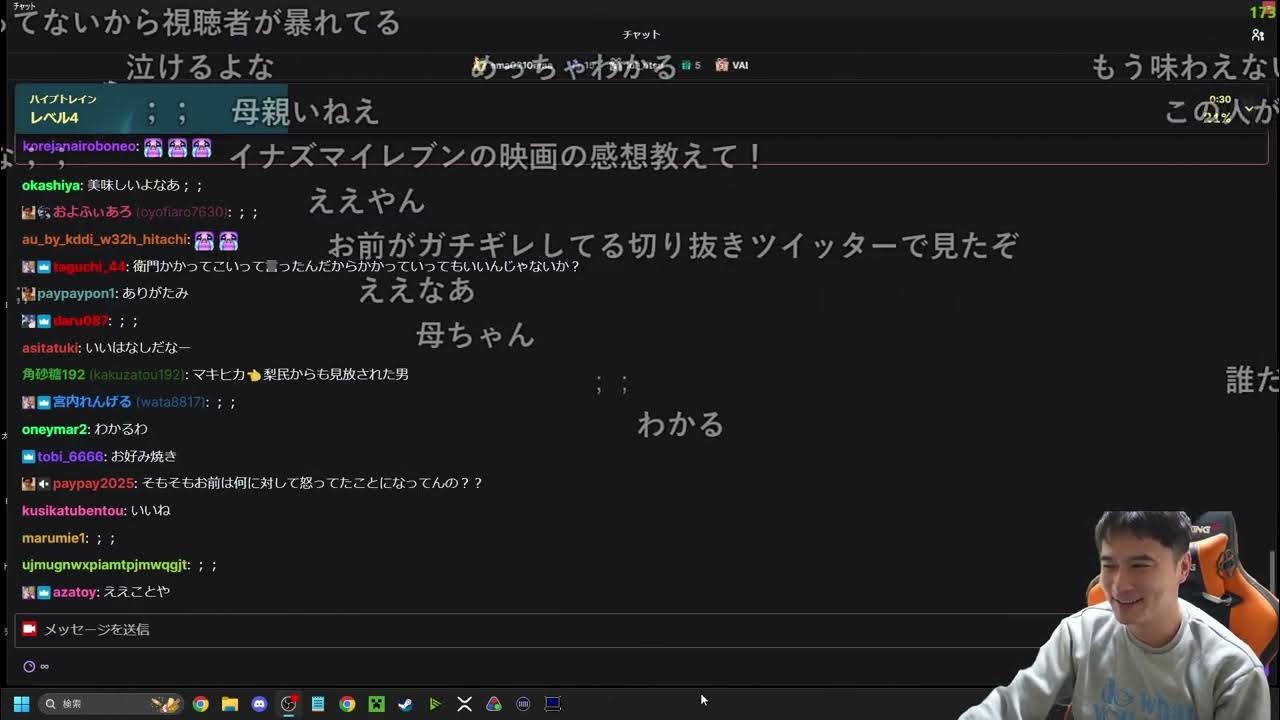The image size is (1280, 720).
Task: Click the emotes in korejanairoboneo's message
Action: 177,148
